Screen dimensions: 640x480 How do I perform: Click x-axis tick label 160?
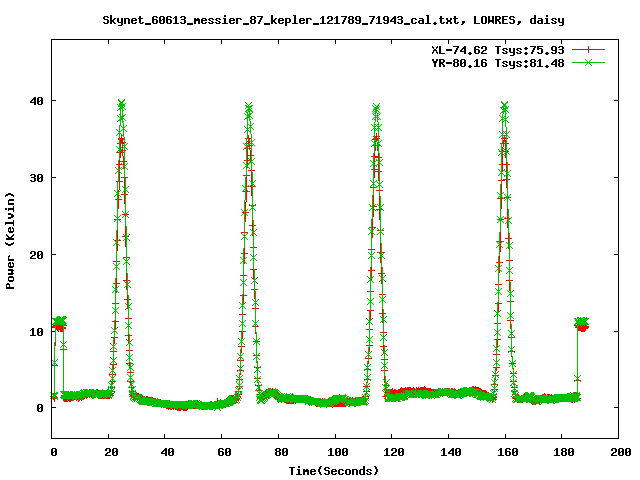coord(508,452)
